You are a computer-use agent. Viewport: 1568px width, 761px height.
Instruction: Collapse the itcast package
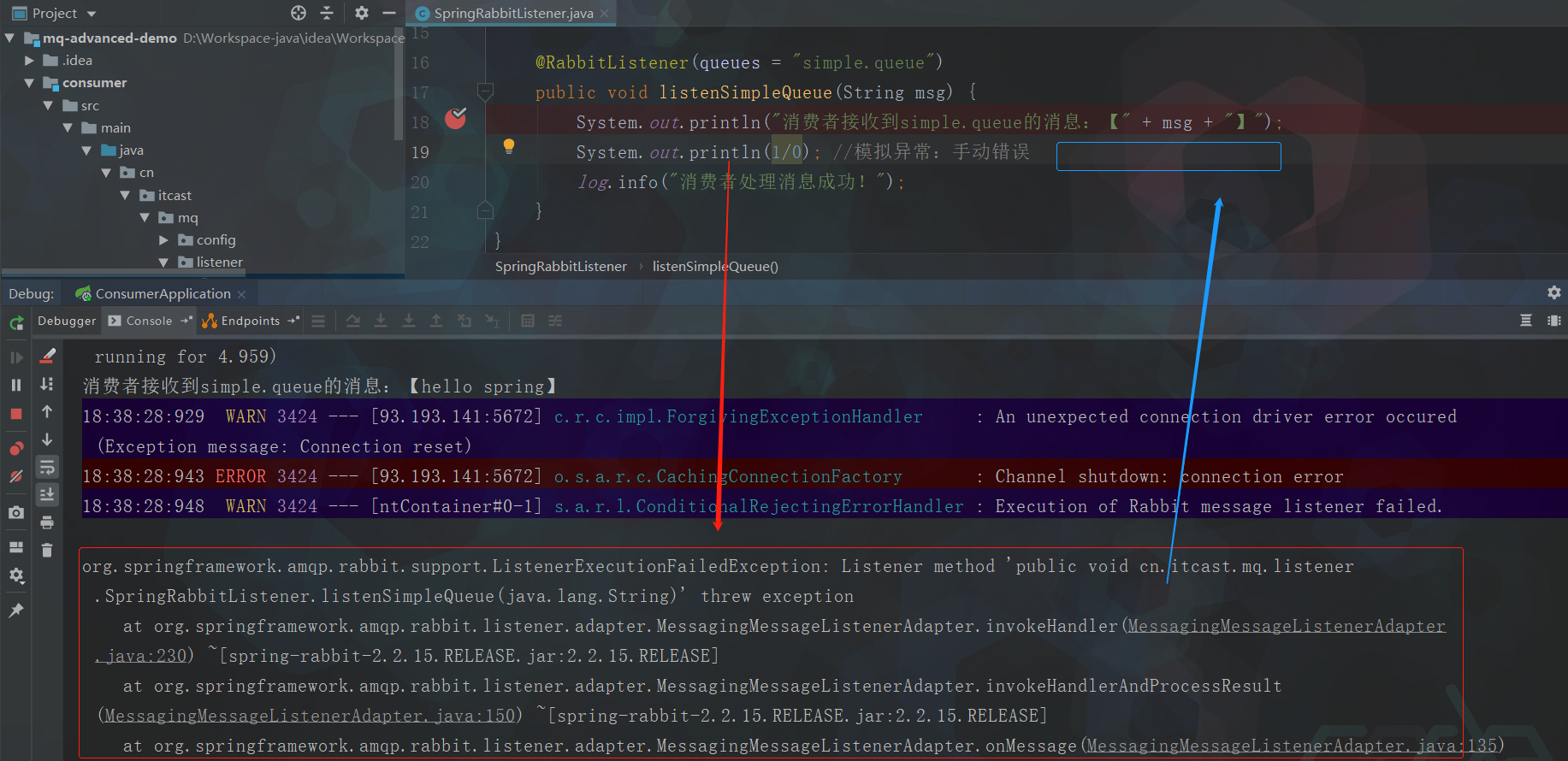click(125, 195)
